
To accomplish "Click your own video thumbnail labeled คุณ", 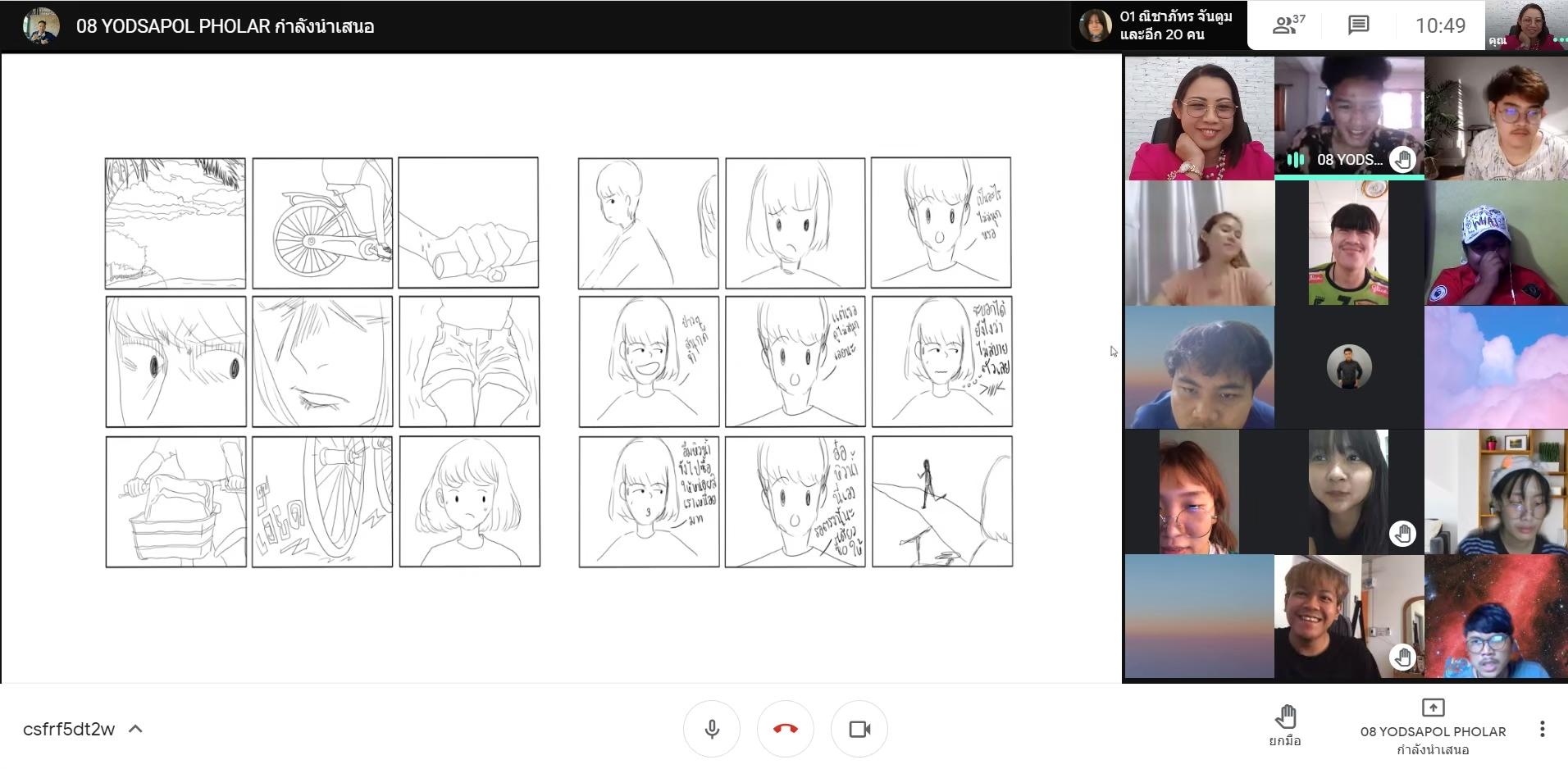I will 1526,25.
